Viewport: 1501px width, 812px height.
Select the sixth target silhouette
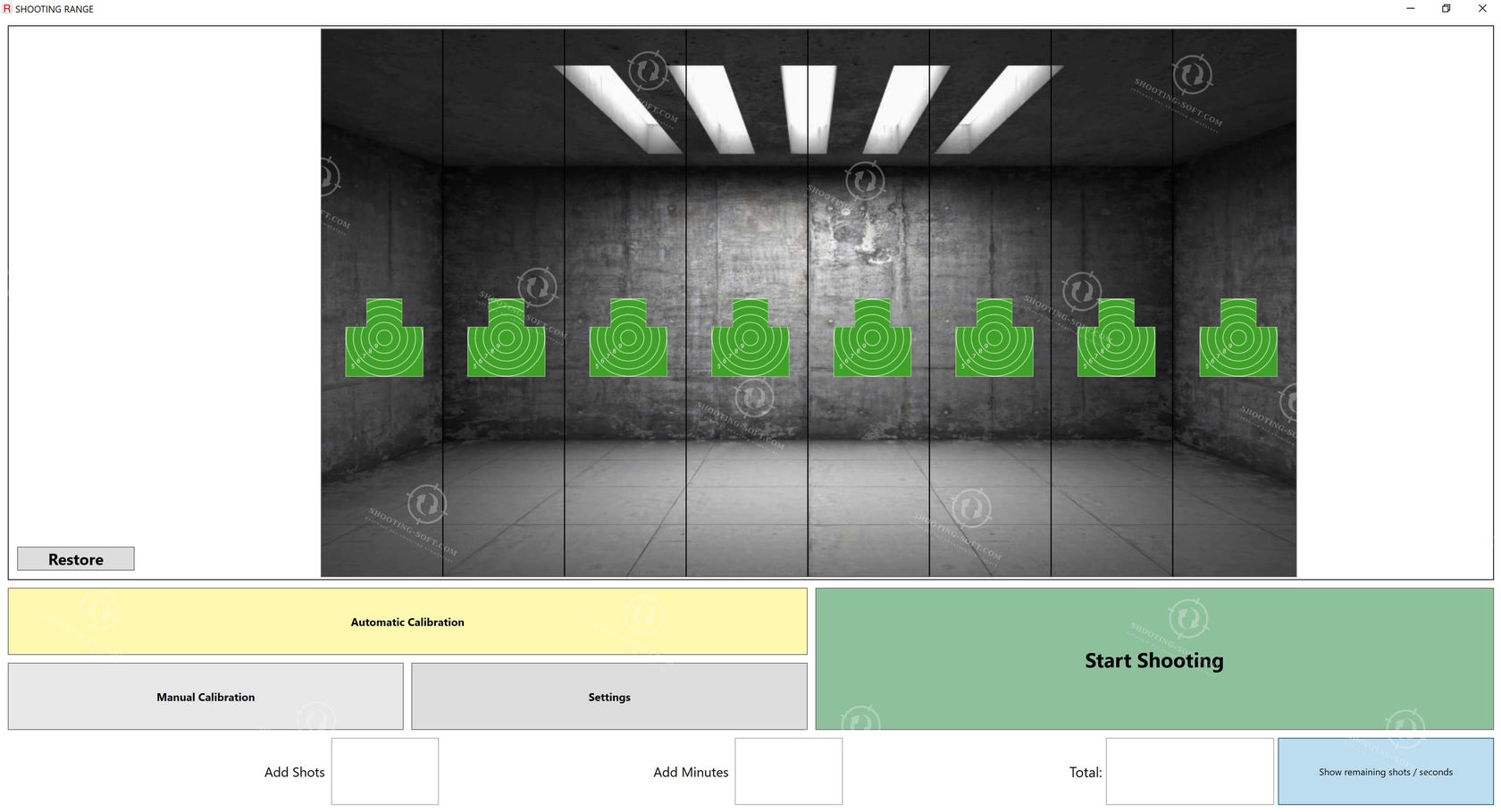(994, 339)
